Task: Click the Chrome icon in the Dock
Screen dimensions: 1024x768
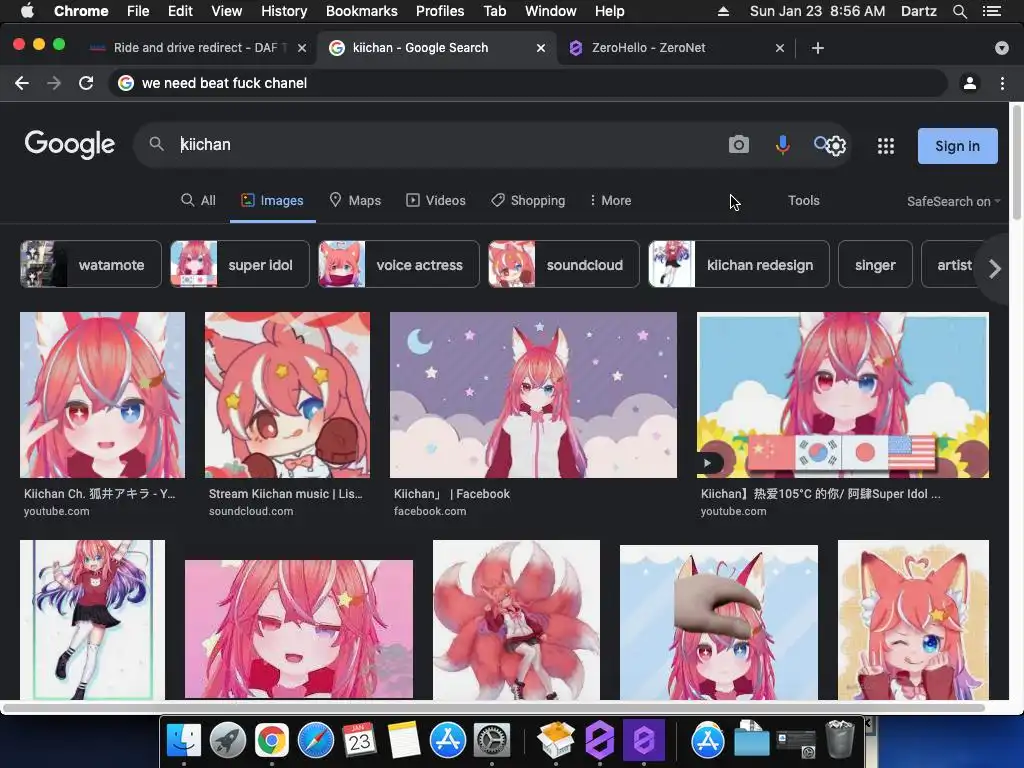Action: point(272,741)
